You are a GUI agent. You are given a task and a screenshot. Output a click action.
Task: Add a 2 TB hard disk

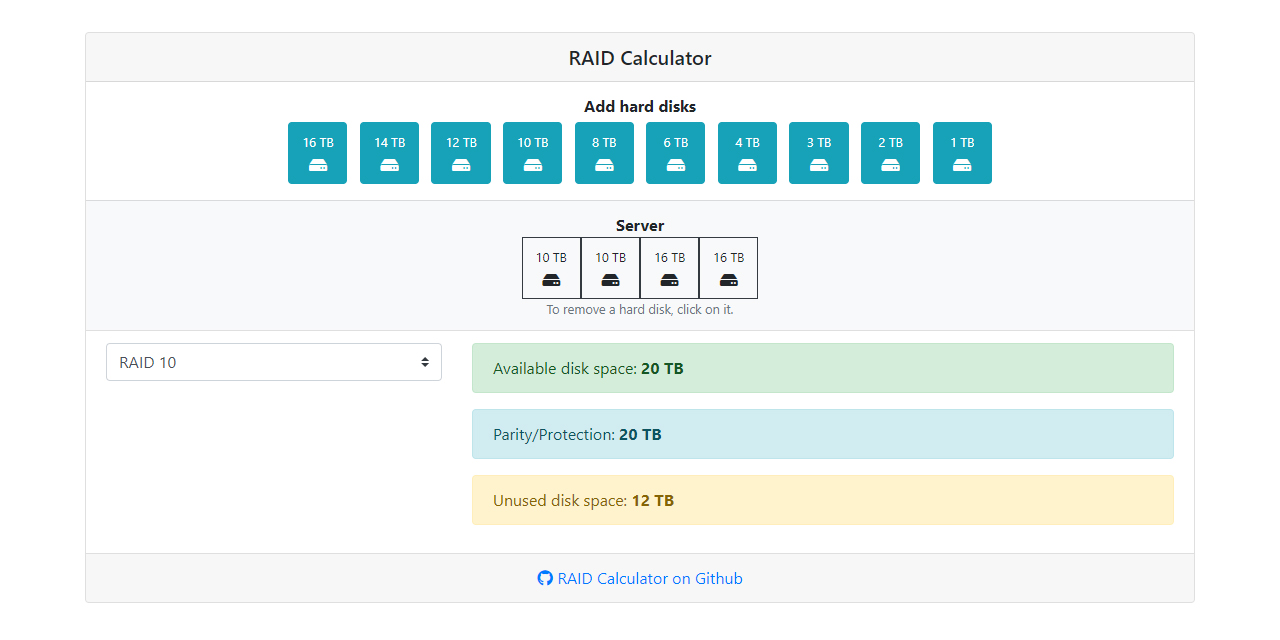890,153
